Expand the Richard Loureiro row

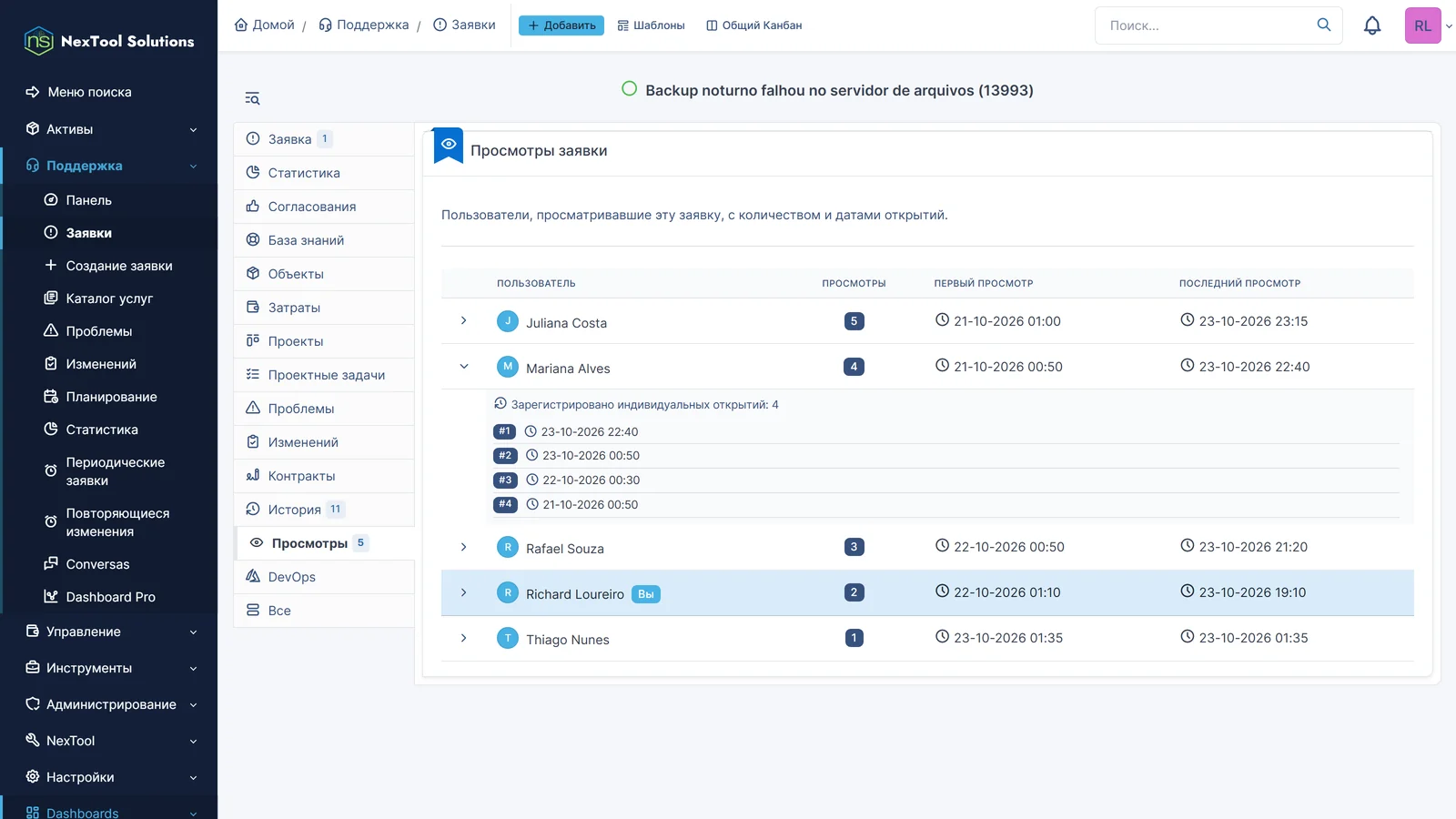(464, 592)
